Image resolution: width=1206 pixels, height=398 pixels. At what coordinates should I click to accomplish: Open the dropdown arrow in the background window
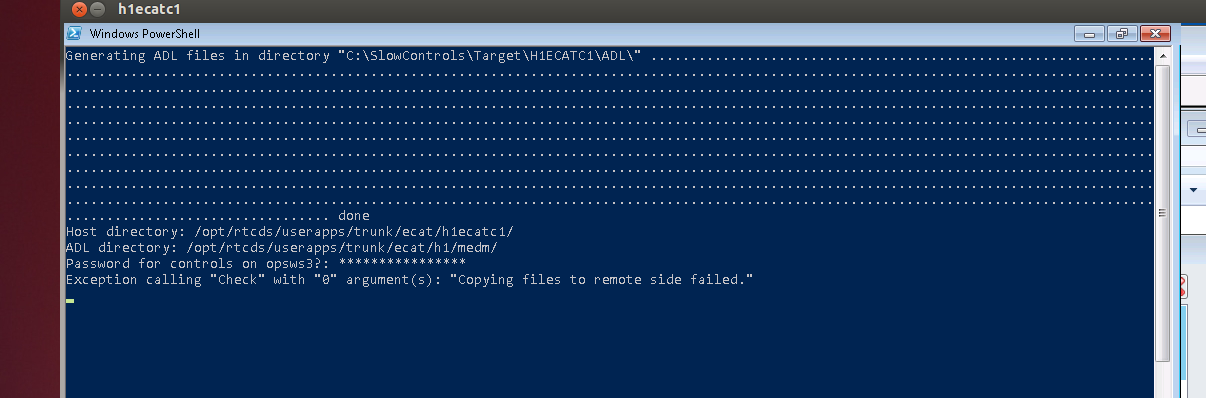(x=1194, y=189)
